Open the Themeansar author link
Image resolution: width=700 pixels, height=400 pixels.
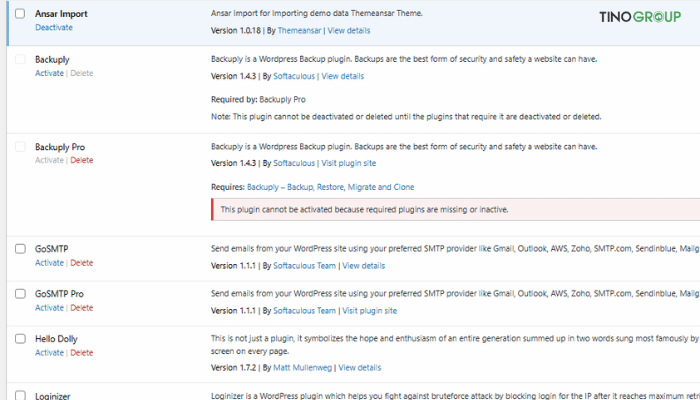(299, 31)
